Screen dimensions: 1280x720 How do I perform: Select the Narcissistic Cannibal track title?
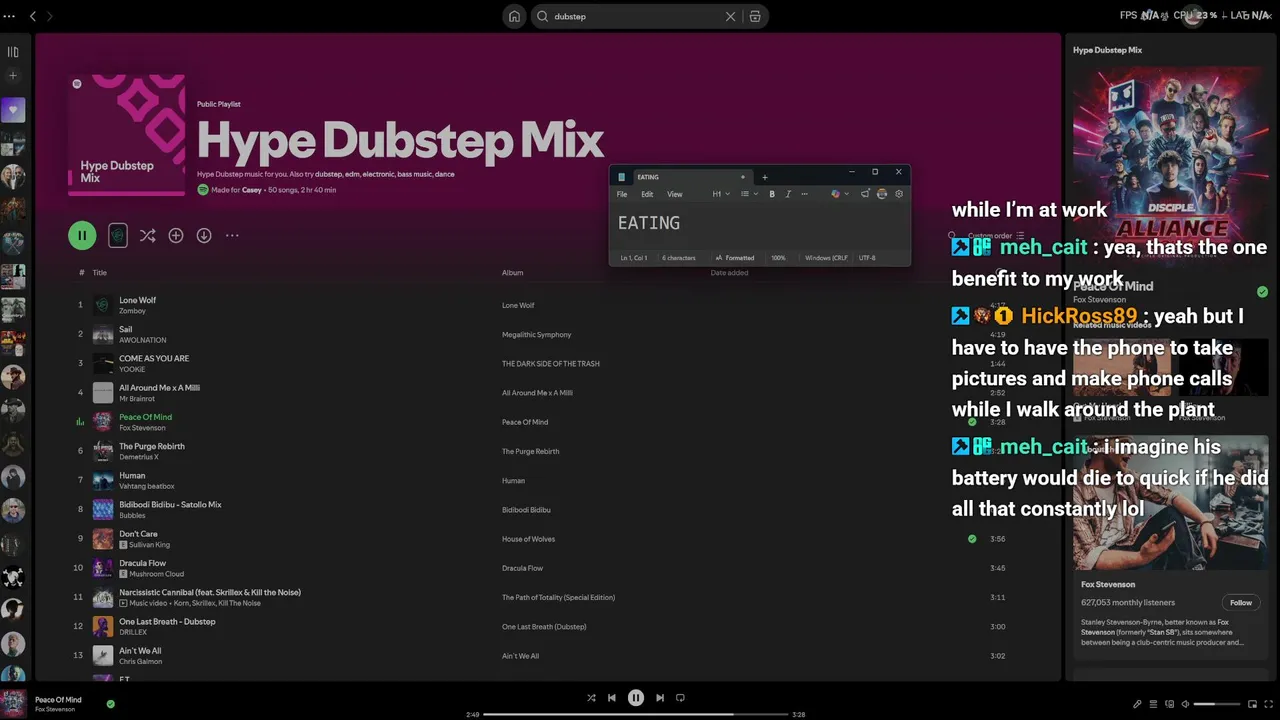click(210, 592)
